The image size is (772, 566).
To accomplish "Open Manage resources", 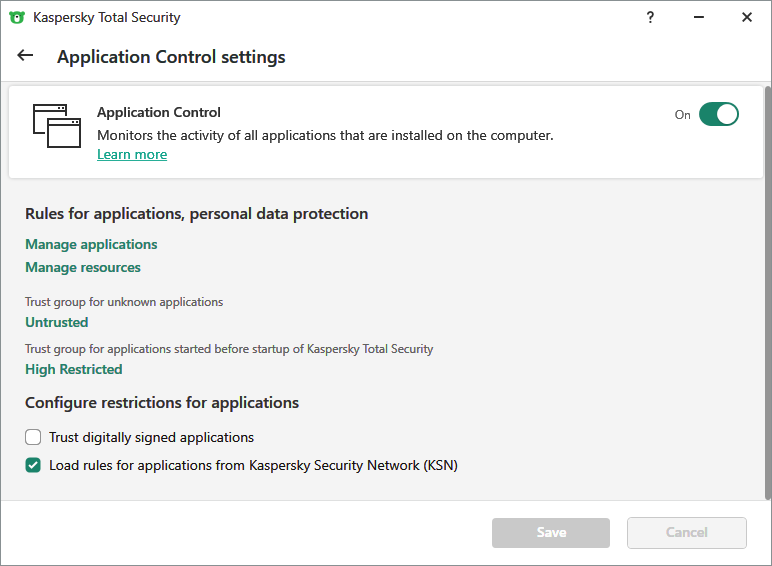I will [x=83, y=267].
